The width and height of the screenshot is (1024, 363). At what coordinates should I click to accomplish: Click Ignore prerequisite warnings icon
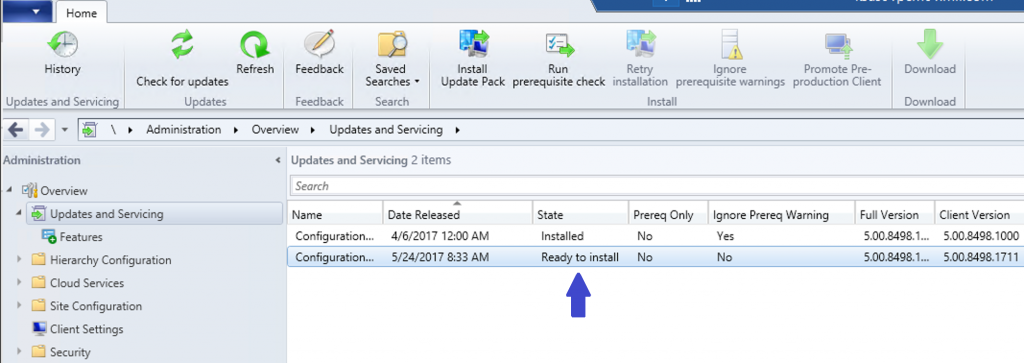731,45
